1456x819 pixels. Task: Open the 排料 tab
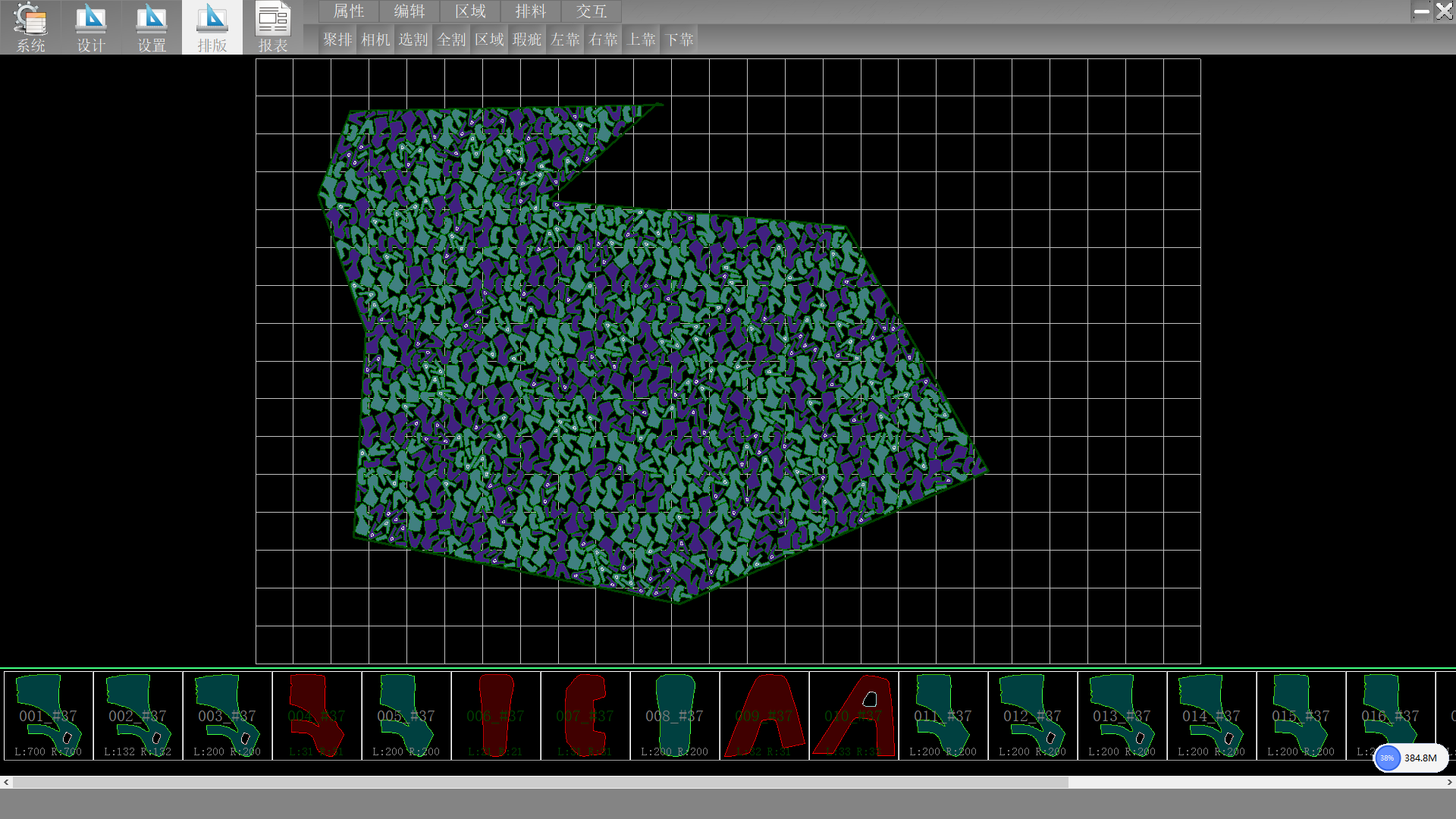pyautogui.click(x=531, y=11)
